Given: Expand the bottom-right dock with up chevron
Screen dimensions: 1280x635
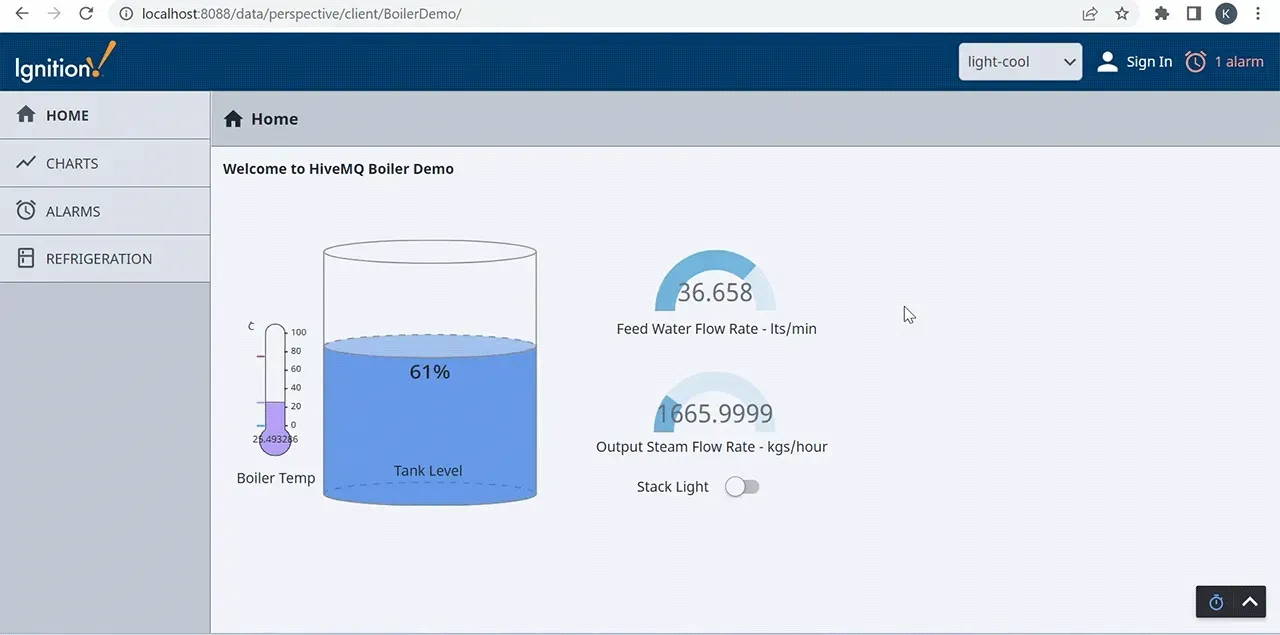Looking at the screenshot, I should [x=1249, y=602].
